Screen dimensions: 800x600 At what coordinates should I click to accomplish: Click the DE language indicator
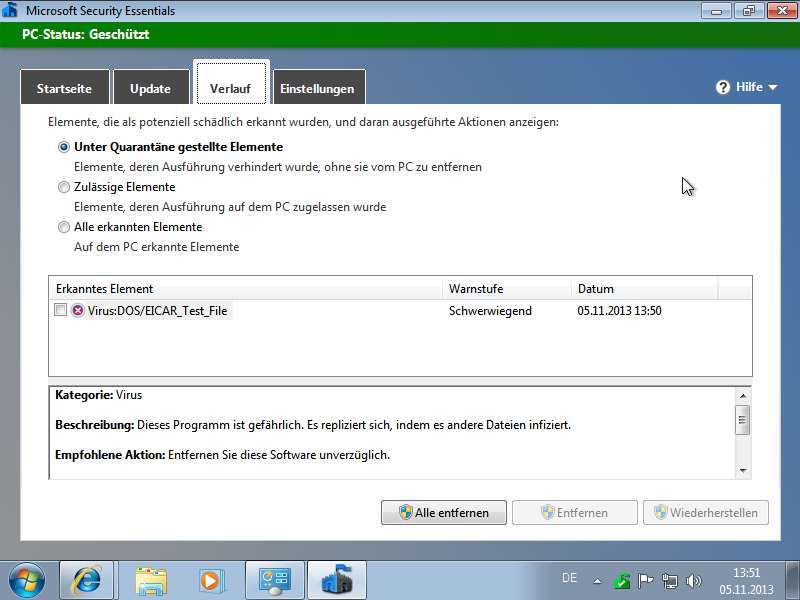click(569, 578)
